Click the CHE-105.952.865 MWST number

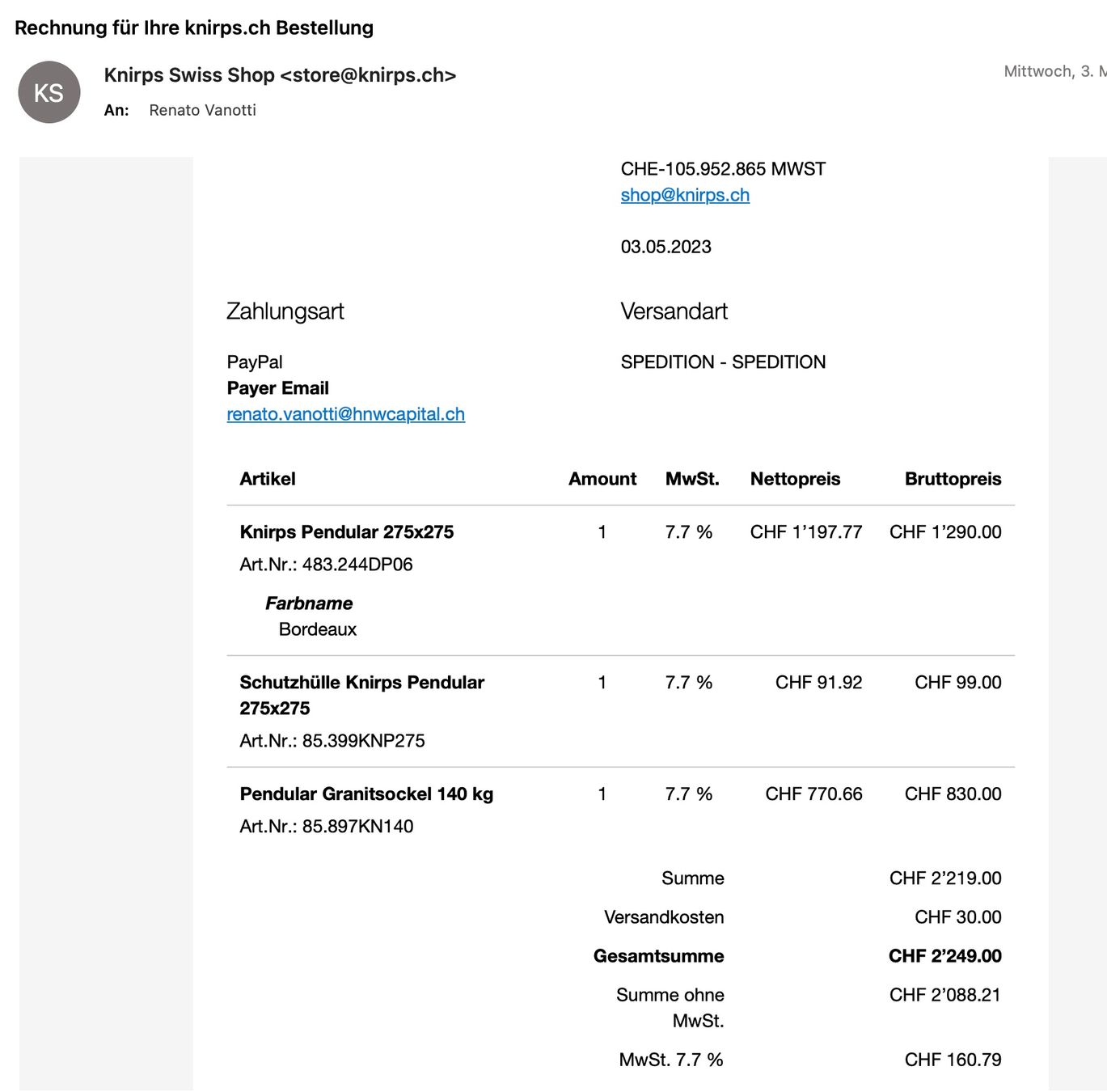click(723, 169)
